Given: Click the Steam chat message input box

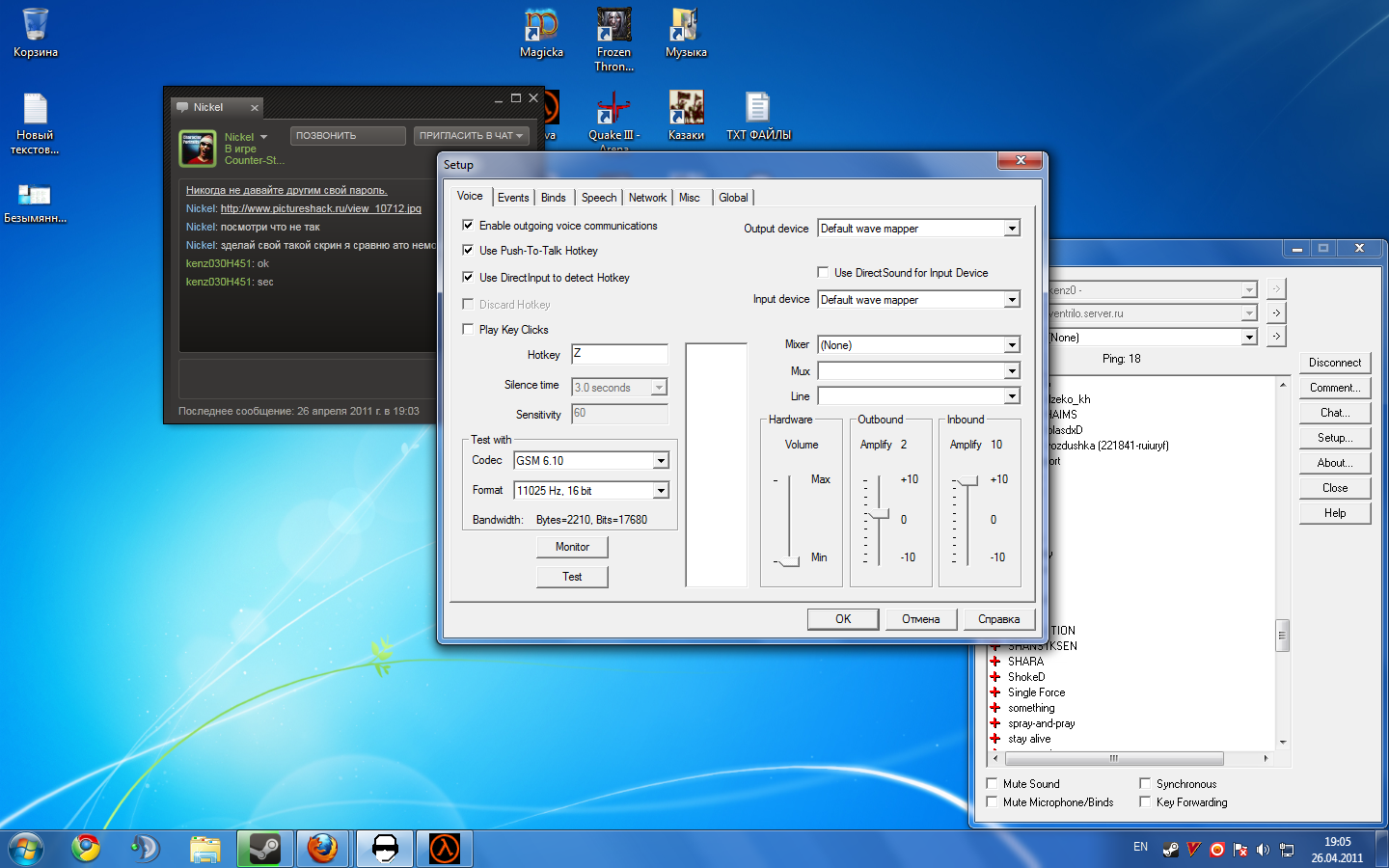Looking at the screenshot, I should (x=307, y=377).
